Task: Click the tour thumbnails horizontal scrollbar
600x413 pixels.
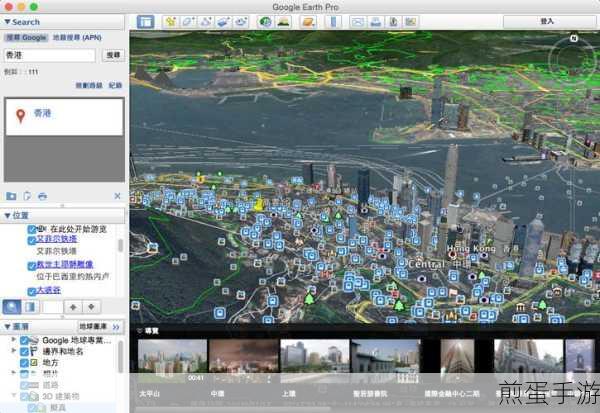Action: pyautogui.click(x=233, y=410)
